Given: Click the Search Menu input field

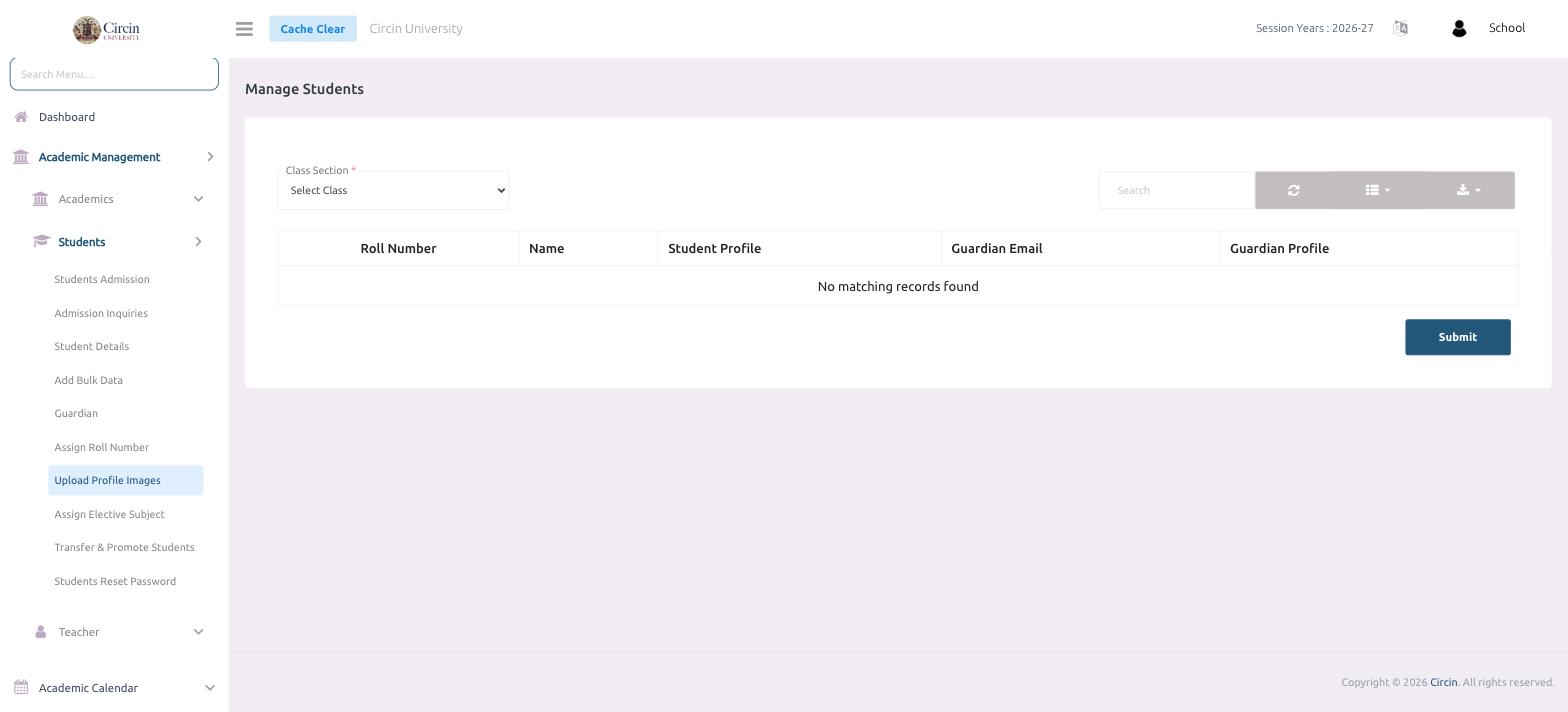Looking at the screenshot, I should point(114,74).
